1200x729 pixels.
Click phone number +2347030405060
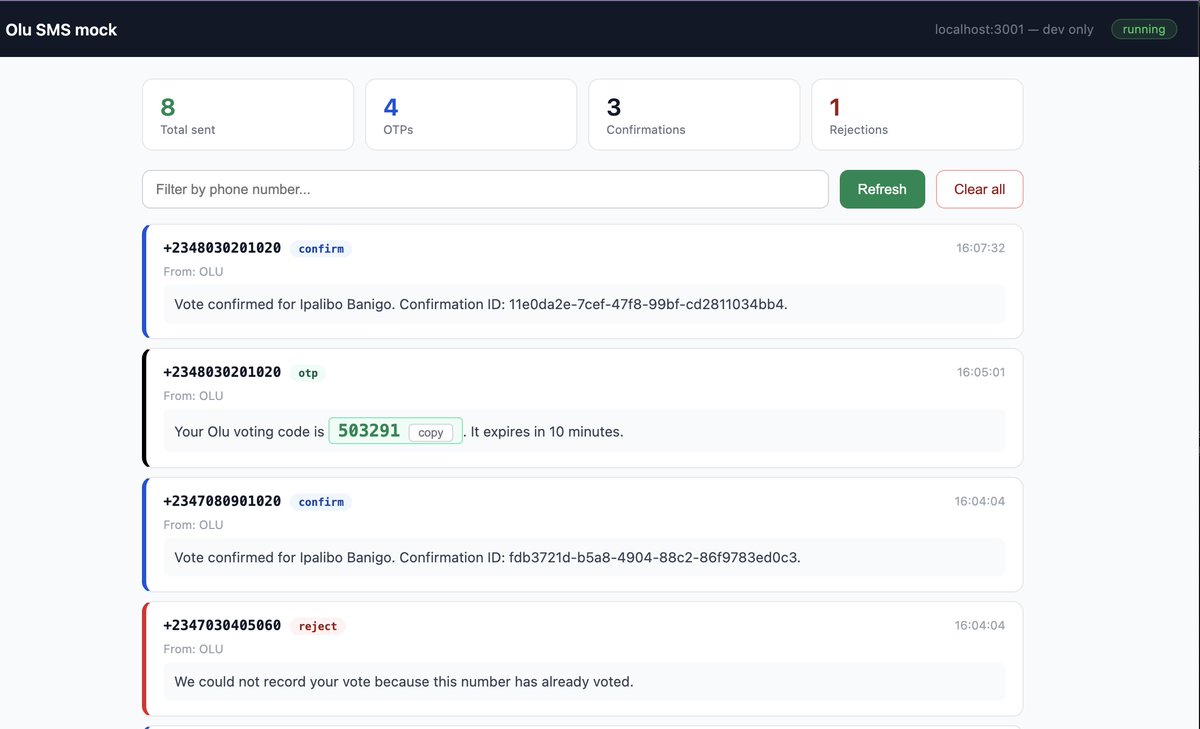point(222,625)
